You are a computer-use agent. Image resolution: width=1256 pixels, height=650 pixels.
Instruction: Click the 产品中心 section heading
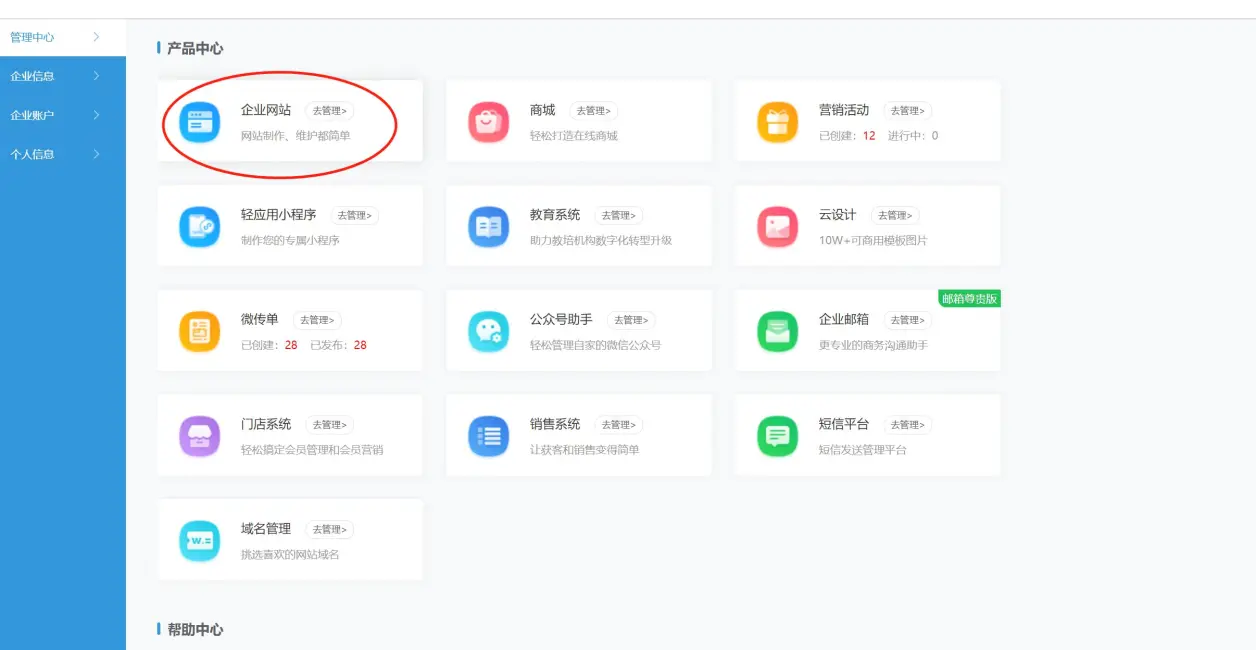[195, 48]
